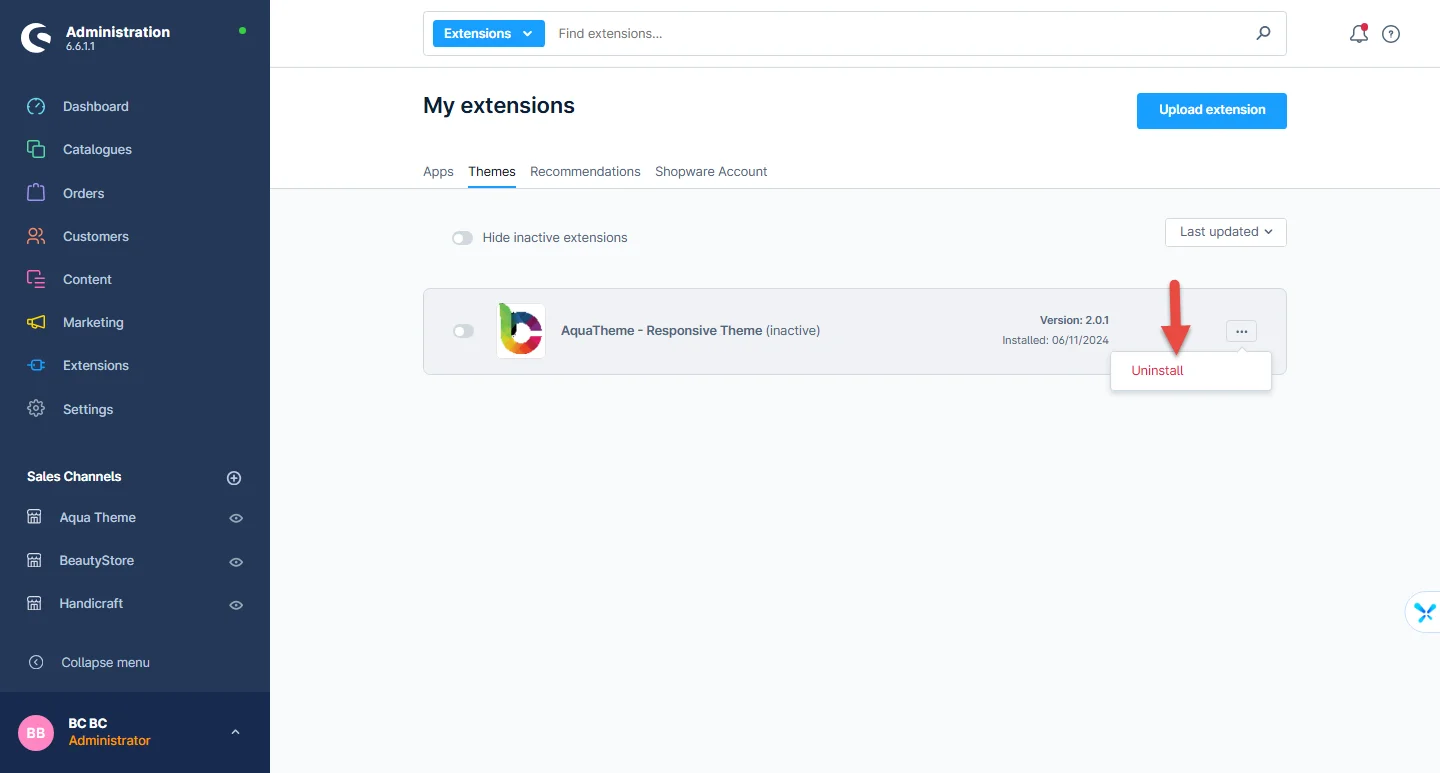This screenshot has height=773, width=1440.
Task: Select Uninstall from the context menu
Action: click(x=1157, y=370)
